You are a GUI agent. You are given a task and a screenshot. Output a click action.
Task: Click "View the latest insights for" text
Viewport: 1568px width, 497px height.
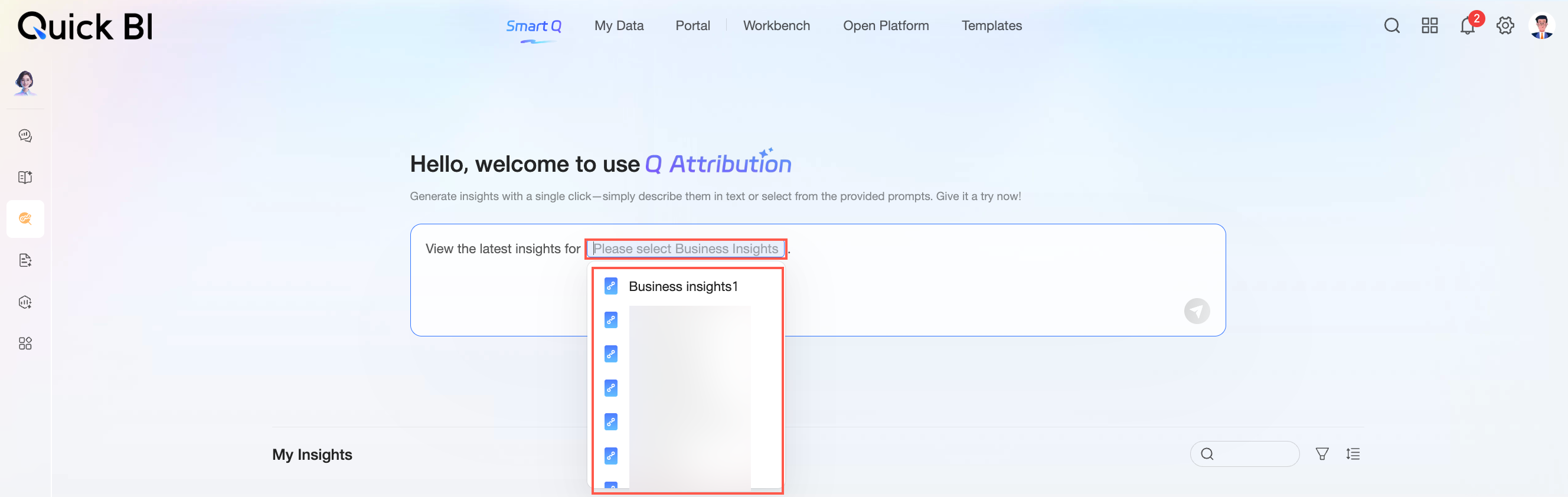pyautogui.click(x=503, y=249)
